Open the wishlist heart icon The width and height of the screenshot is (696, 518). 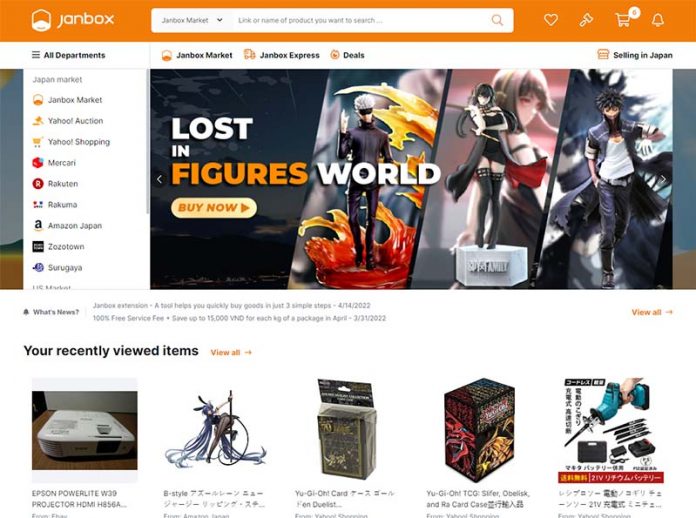(x=551, y=20)
